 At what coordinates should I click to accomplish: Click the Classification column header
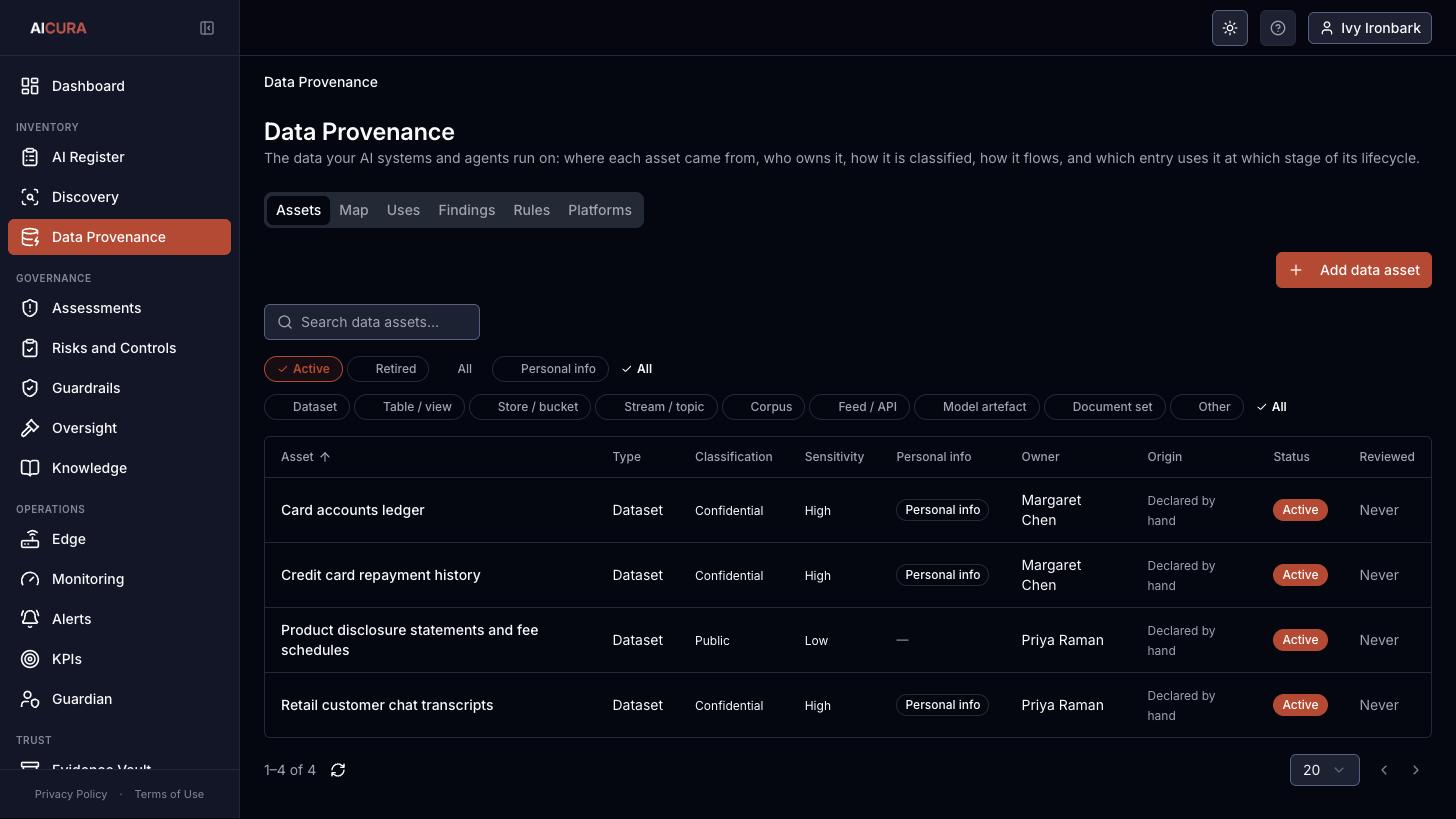pos(734,457)
